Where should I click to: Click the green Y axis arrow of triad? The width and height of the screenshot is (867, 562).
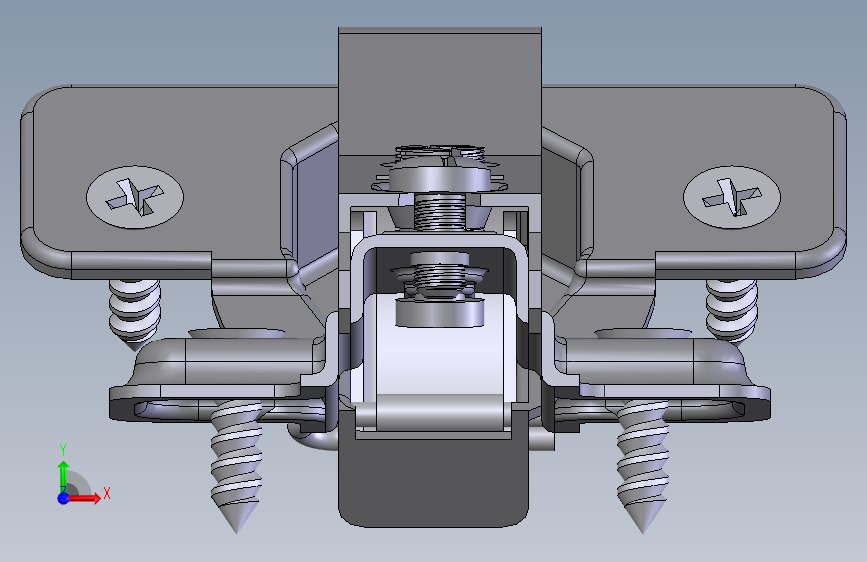64,475
